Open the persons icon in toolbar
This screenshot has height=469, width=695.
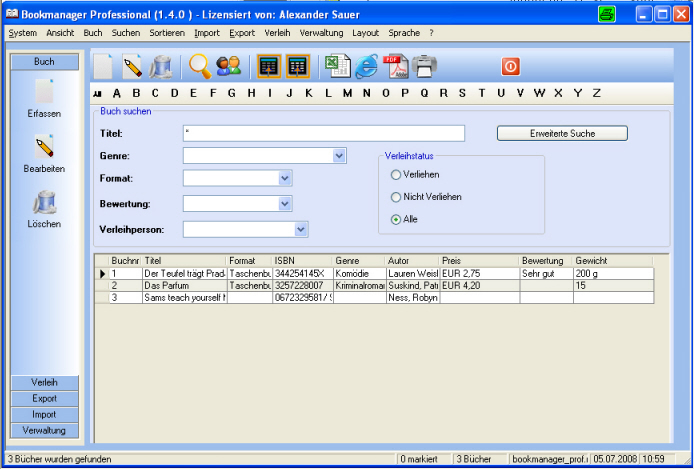point(228,67)
